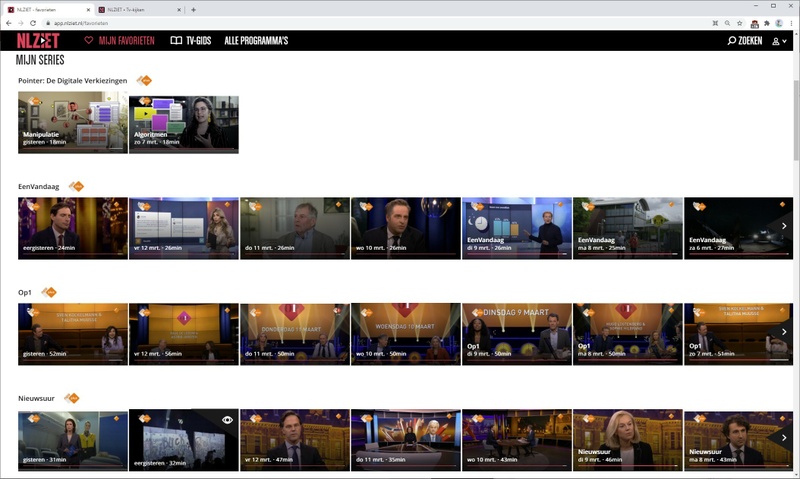Play EenVandaag episode wo 10 mrt. 26min
This screenshot has height=479, width=800.
[406, 229]
